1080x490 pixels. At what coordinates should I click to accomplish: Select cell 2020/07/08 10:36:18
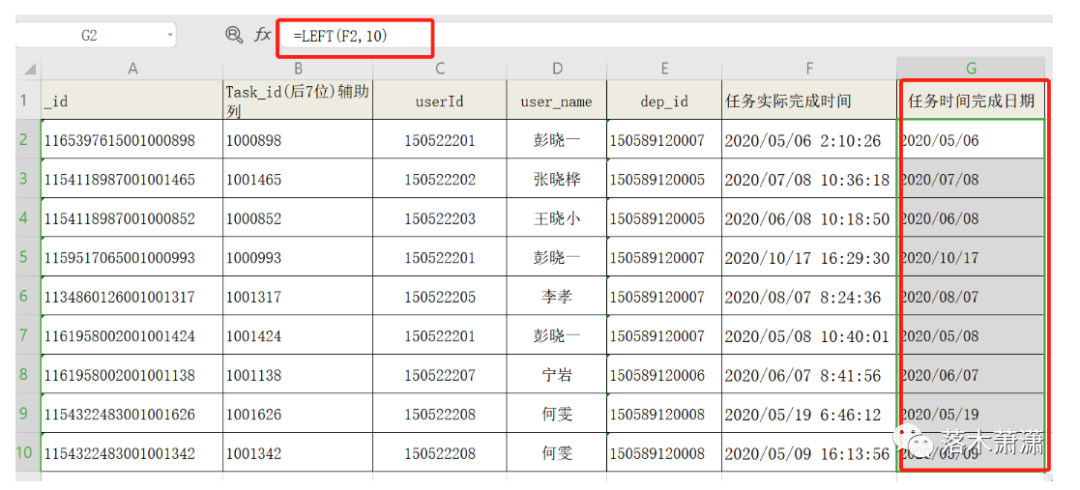(x=809, y=179)
